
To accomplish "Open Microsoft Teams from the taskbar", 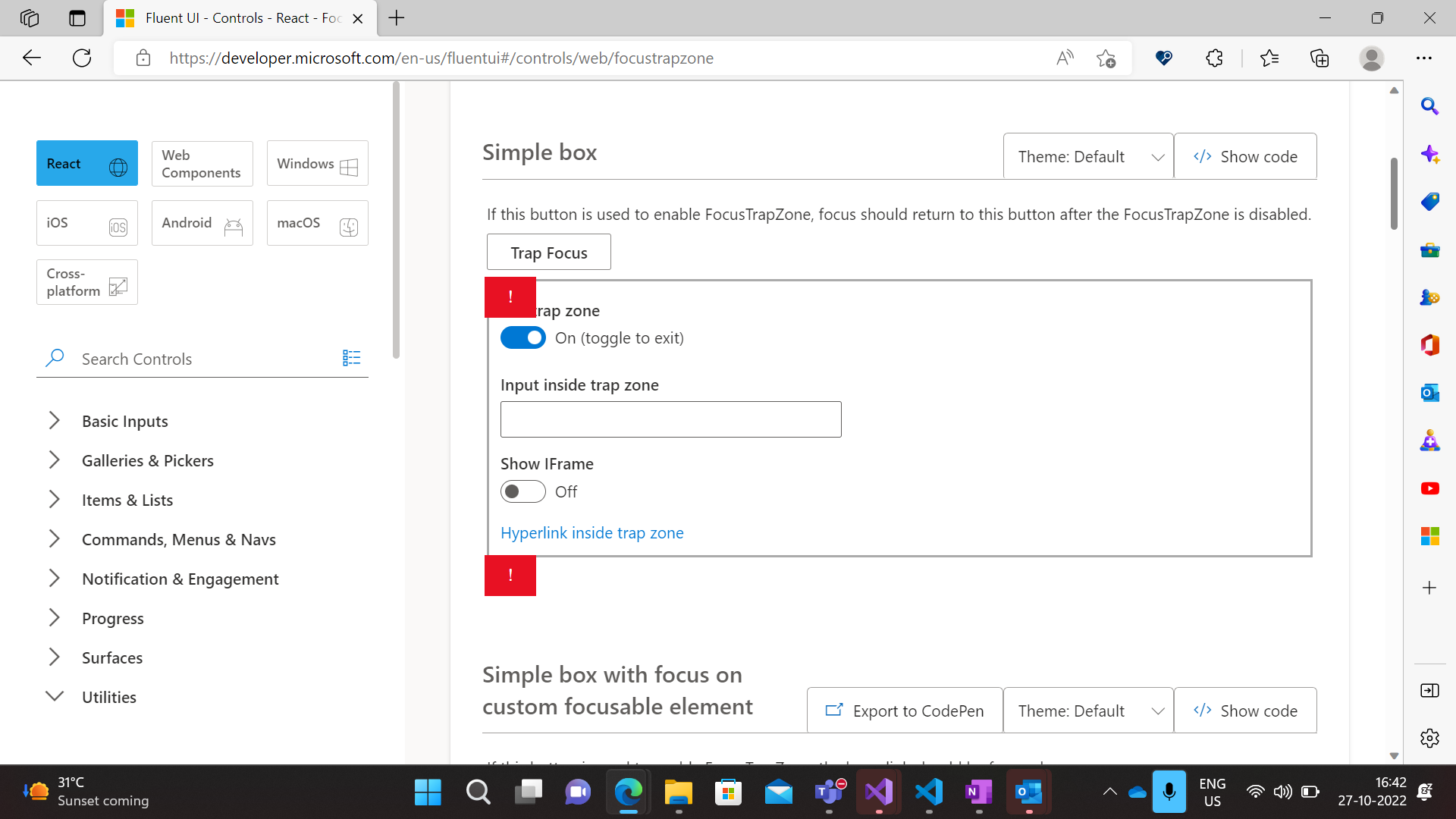I will 829,792.
